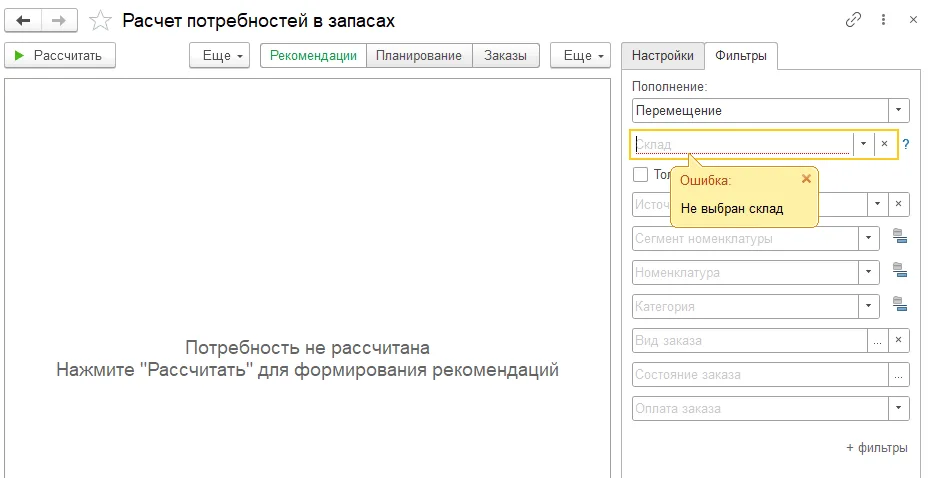Clear the Вид заказа field with X
935x478 pixels.
click(x=899, y=340)
